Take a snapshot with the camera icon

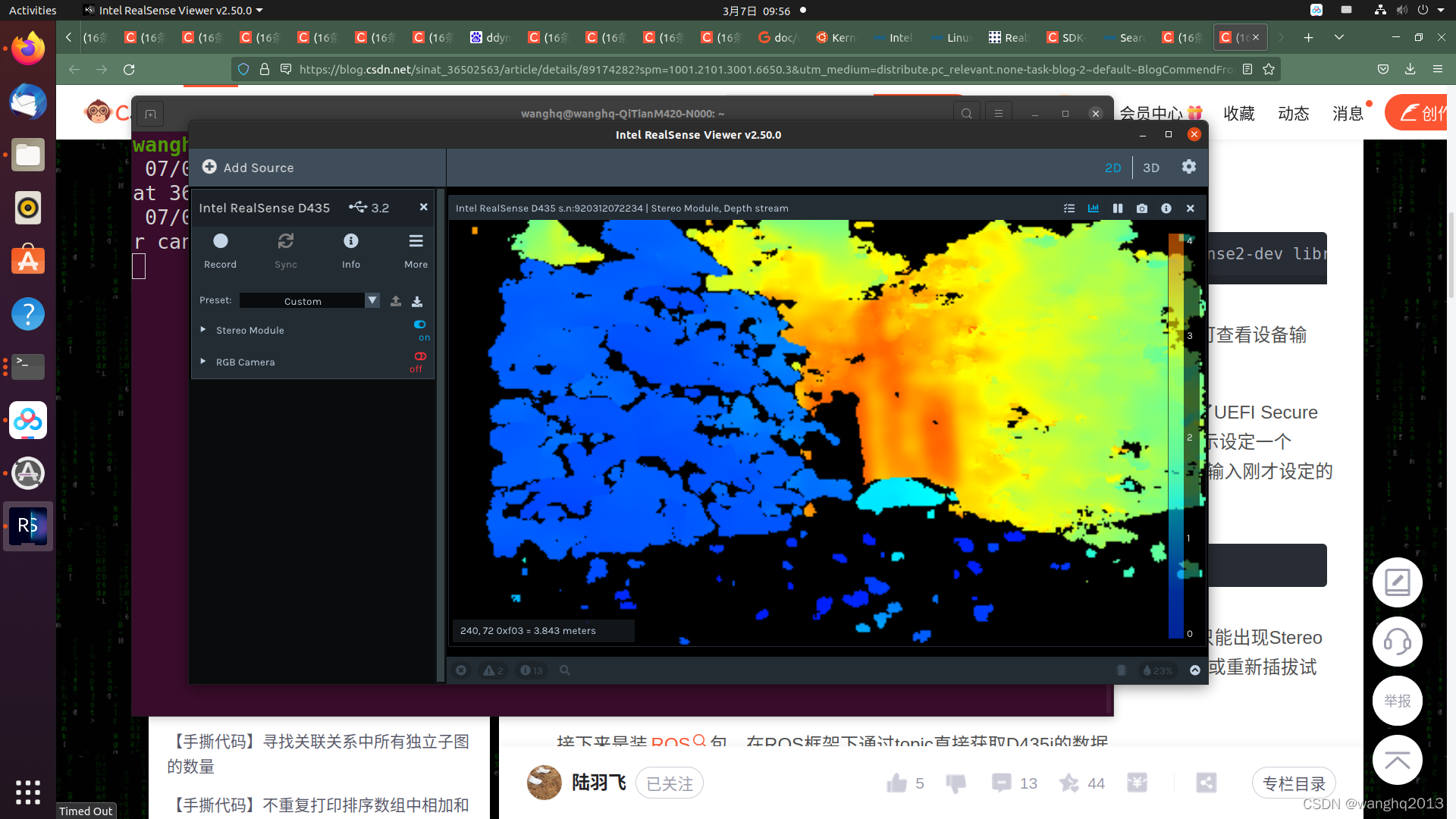(1142, 208)
